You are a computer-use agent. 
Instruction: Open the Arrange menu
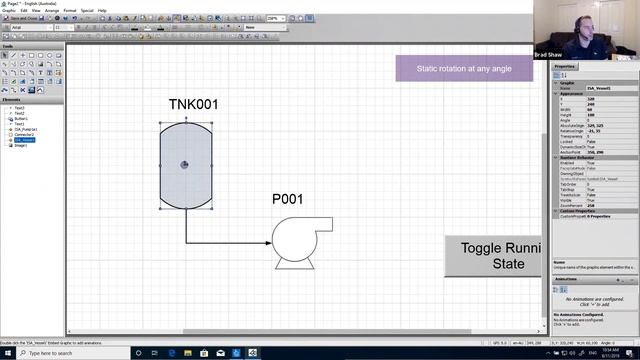click(52, 10)
